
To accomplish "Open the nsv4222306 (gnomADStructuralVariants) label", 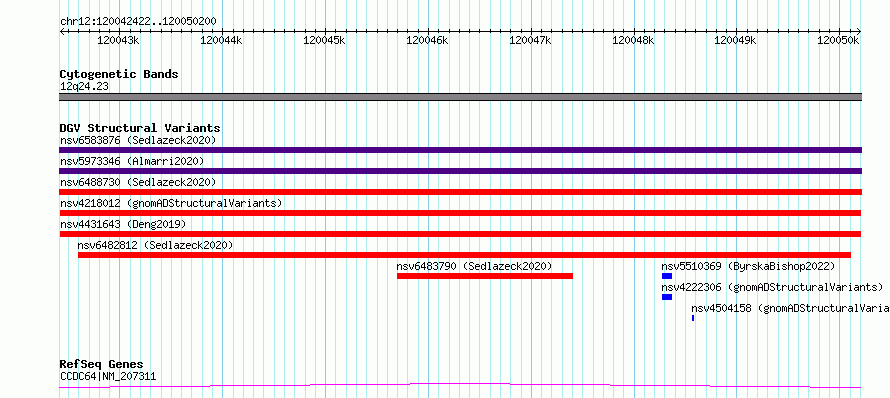I will point(773,287).
